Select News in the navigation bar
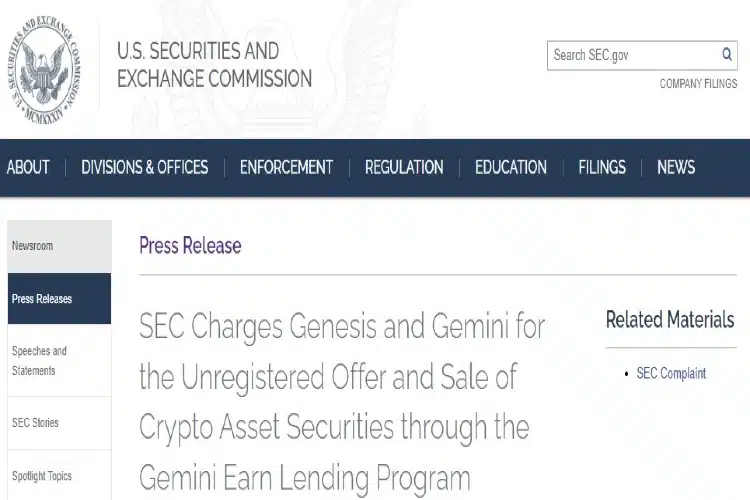This screenshot has width=750, height=500. pos(676,167)
